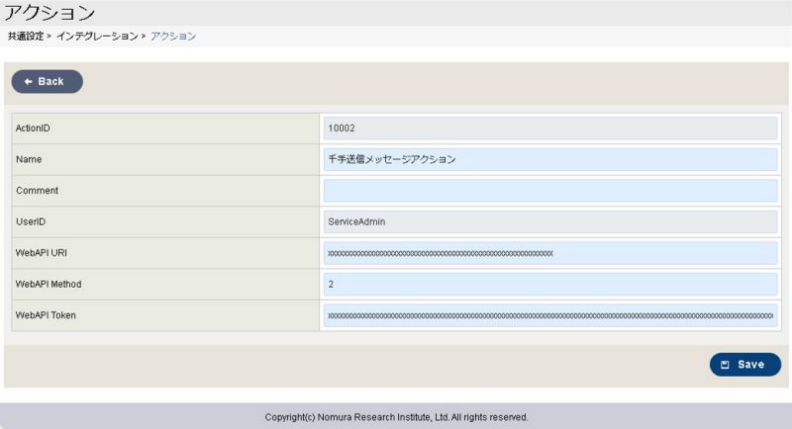Click the アクション page heading
Screen dimensions: 792x429
pos(50,13)
